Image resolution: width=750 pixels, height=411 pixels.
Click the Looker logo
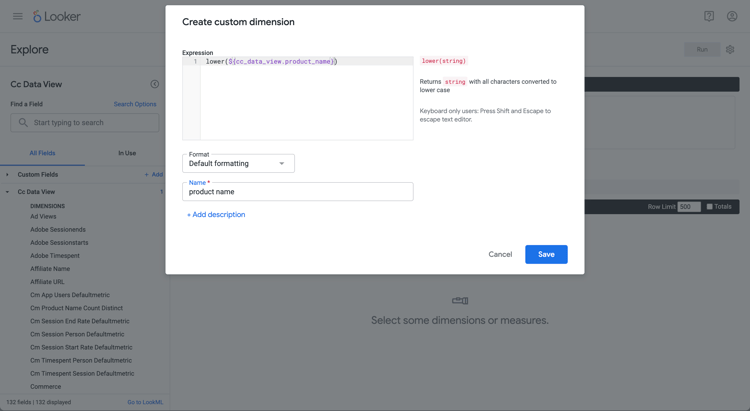coord(57,16)
